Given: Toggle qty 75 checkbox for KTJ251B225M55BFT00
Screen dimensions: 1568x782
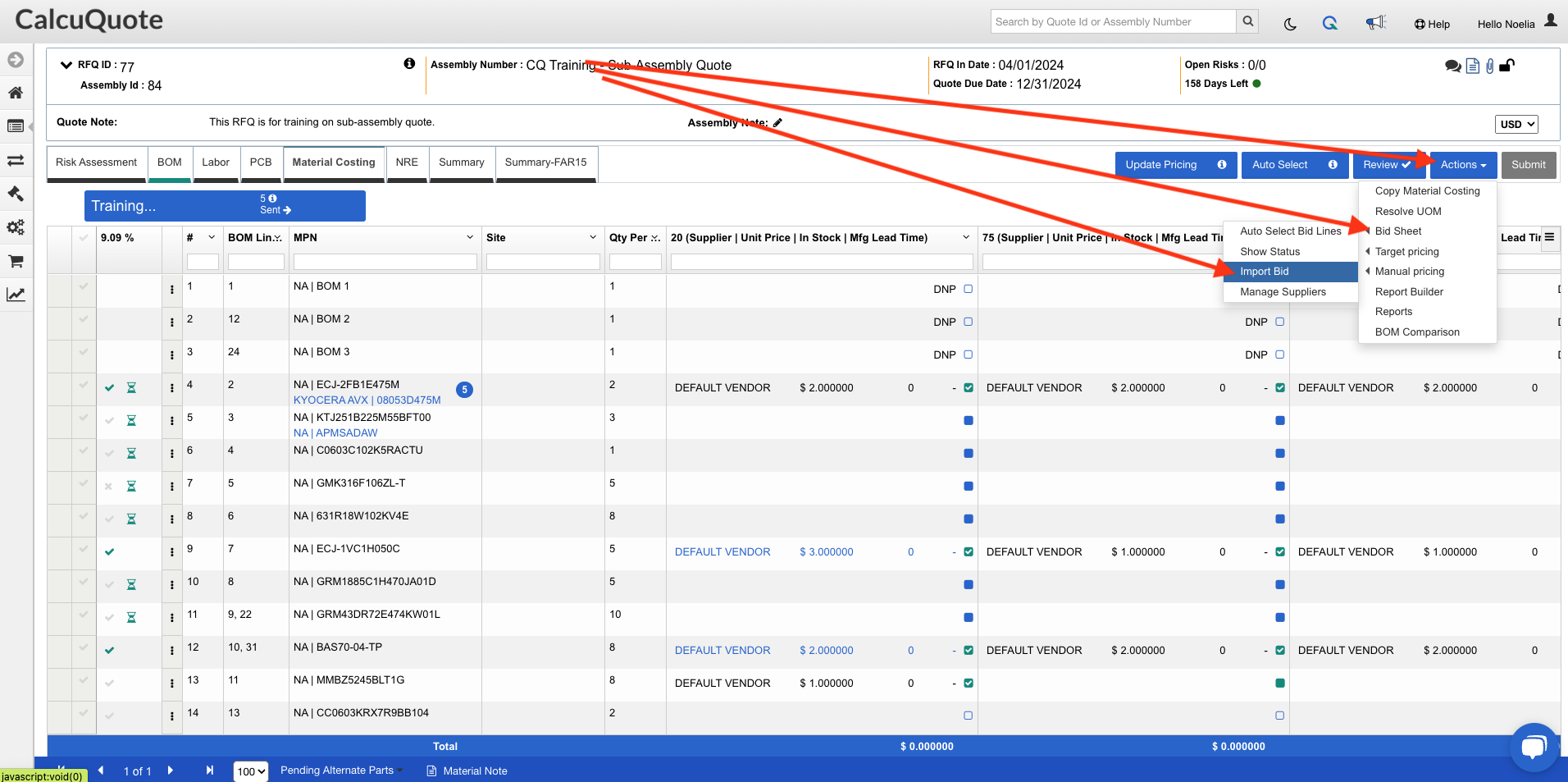Looking at the screenshot, I should [1279, 420].
